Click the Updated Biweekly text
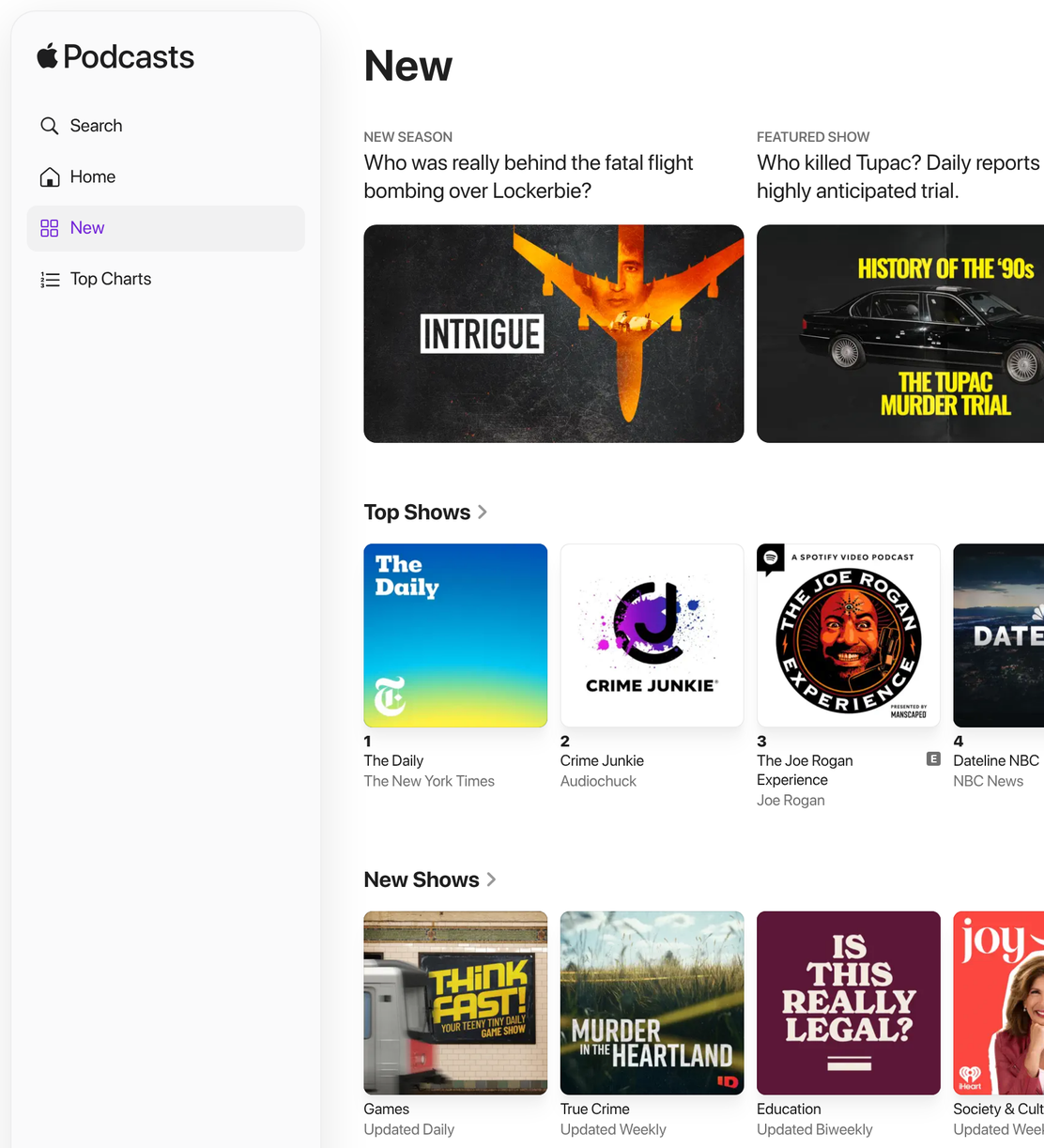Viewport: 1044px width, 1148px height. coord(815,1129)
